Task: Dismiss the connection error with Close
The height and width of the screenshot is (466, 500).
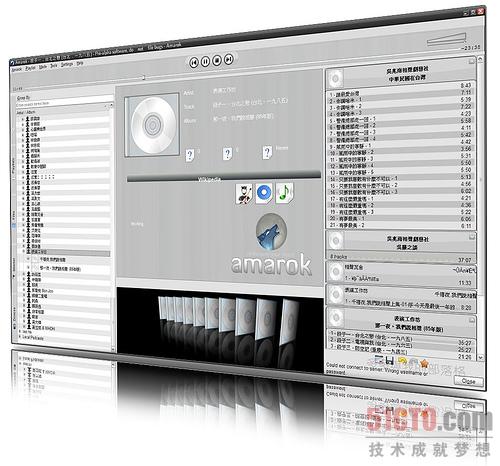Action: click(x=469, y=381)
